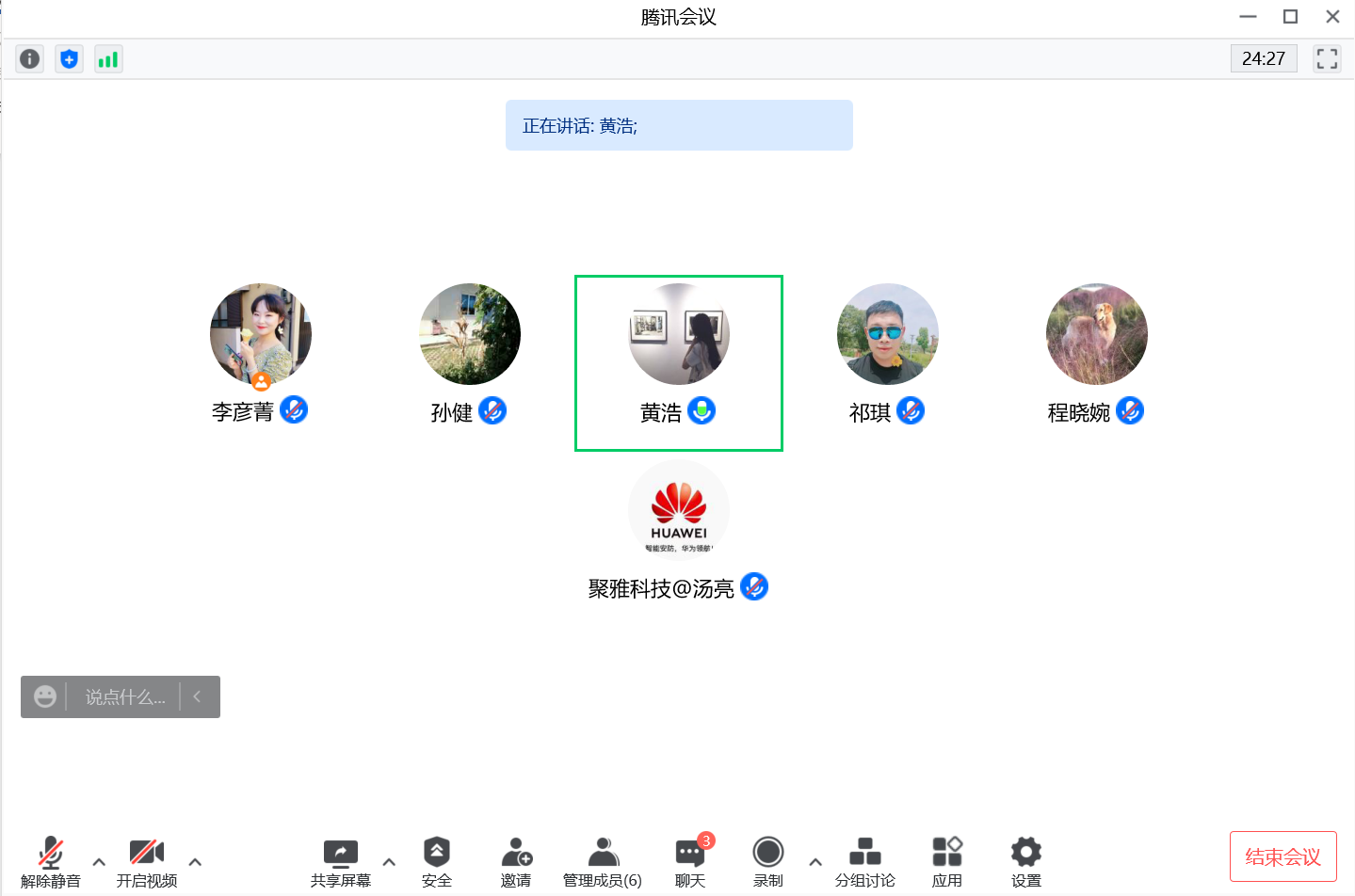Viewport: 1355px width, 896px height.
Task: Open the Security (安全) menu
Action: pyautogui.click(x=436, y=861)
